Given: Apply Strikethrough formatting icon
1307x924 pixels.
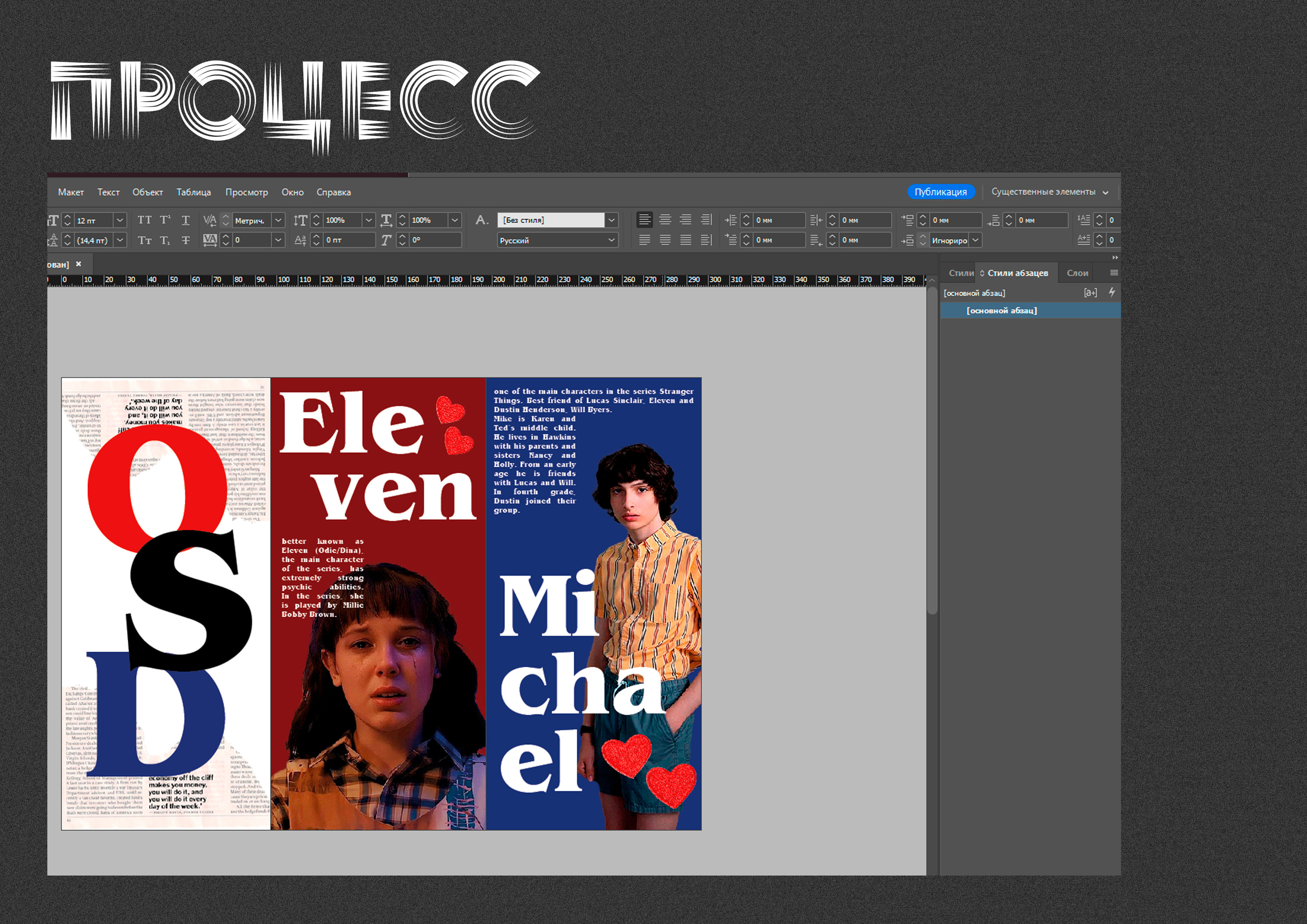Looking at the screenshot, I should (x=185, y=240).
